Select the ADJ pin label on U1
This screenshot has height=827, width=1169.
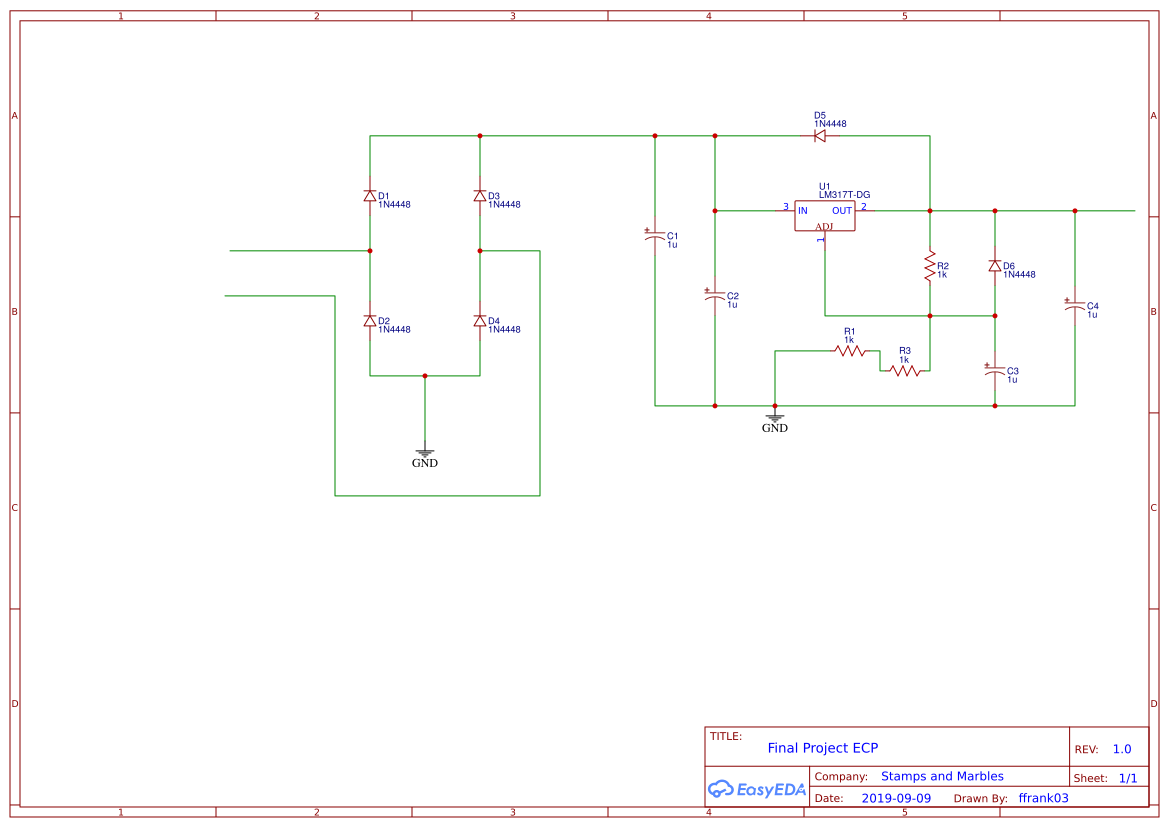pos(822,228)
